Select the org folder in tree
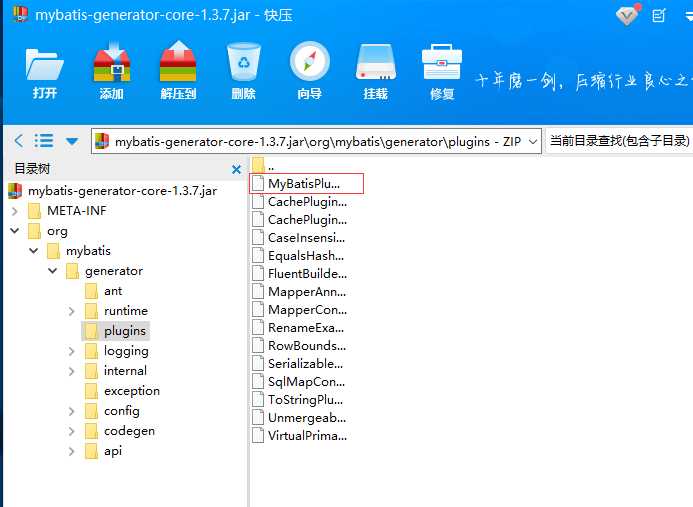This screenshot has width=693, height=507. coord(48,231)
